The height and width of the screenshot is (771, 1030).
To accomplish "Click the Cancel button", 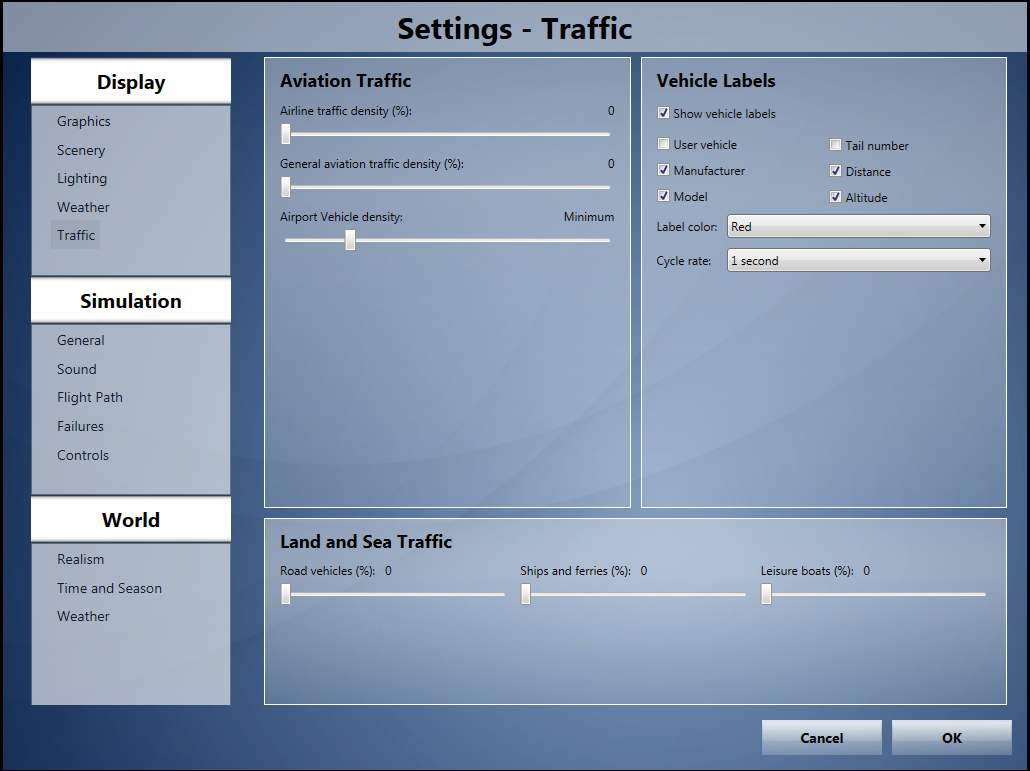I will tap(821, 738).
